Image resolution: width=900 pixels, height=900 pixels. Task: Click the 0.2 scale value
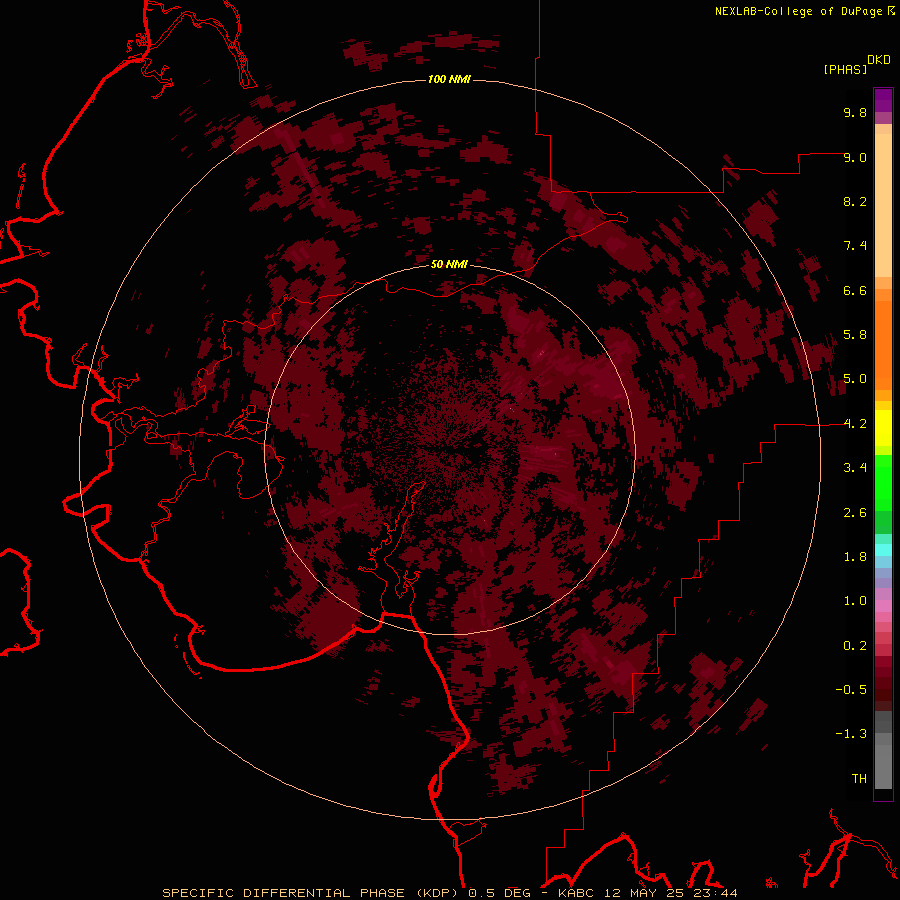tap(855, 646)
